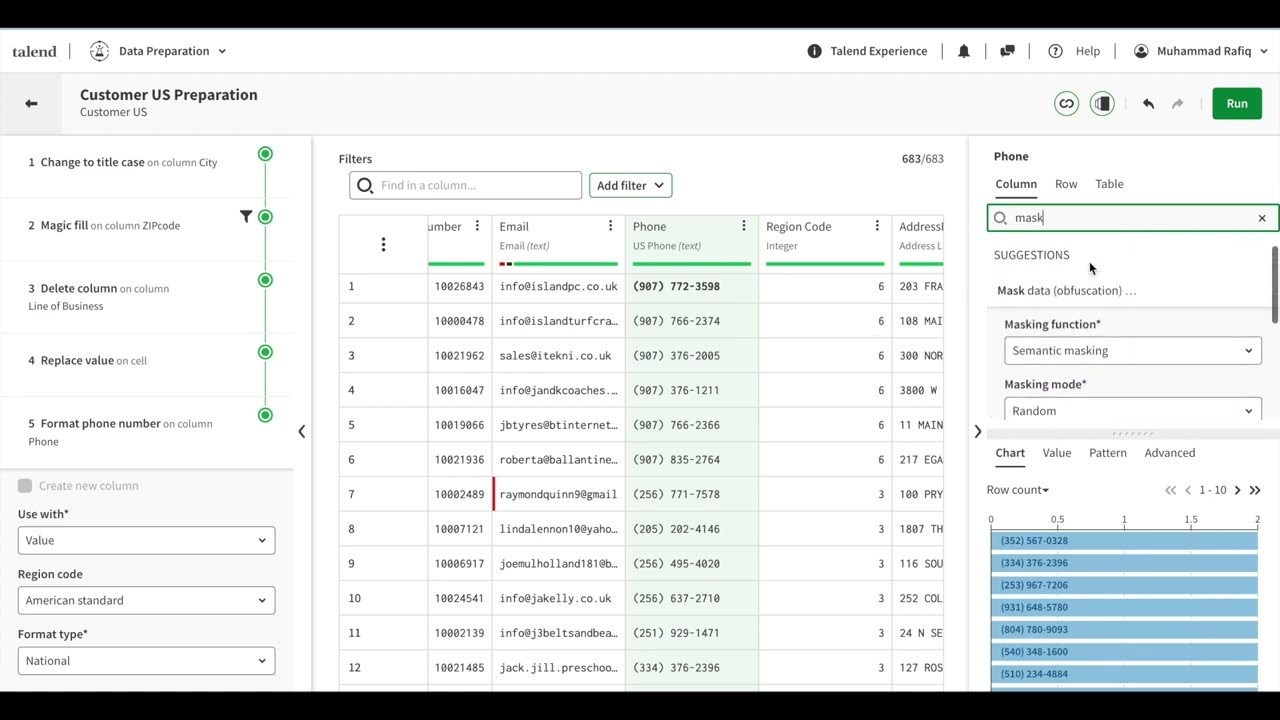Viewport: 1280px width, 720px height.
Task: Click the green Run button
Action: (x=1237, y=103)
